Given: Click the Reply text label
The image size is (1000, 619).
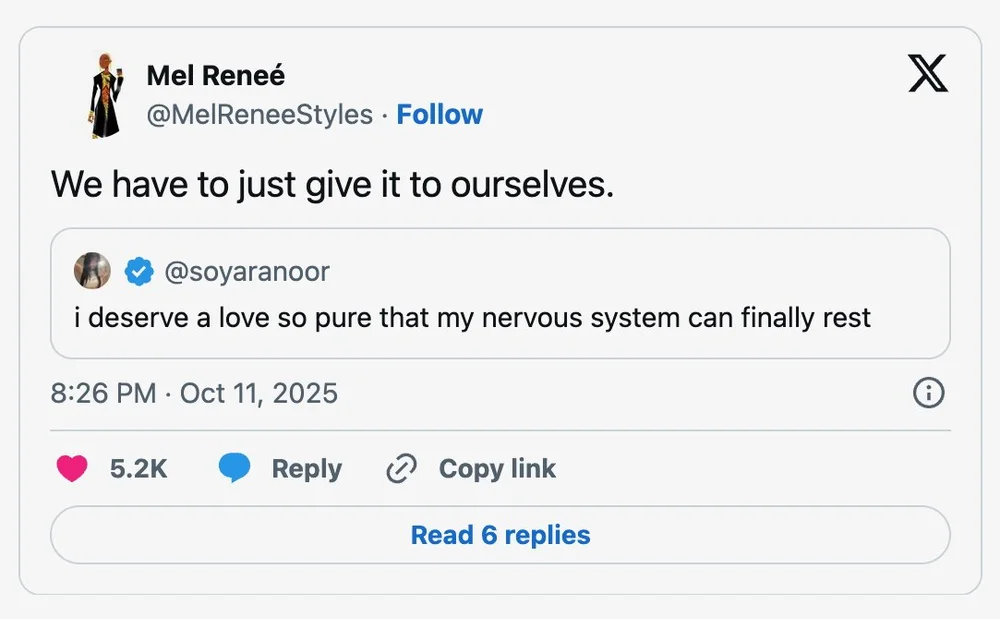Looking at the screenshot, I should (x=306, y=469).
